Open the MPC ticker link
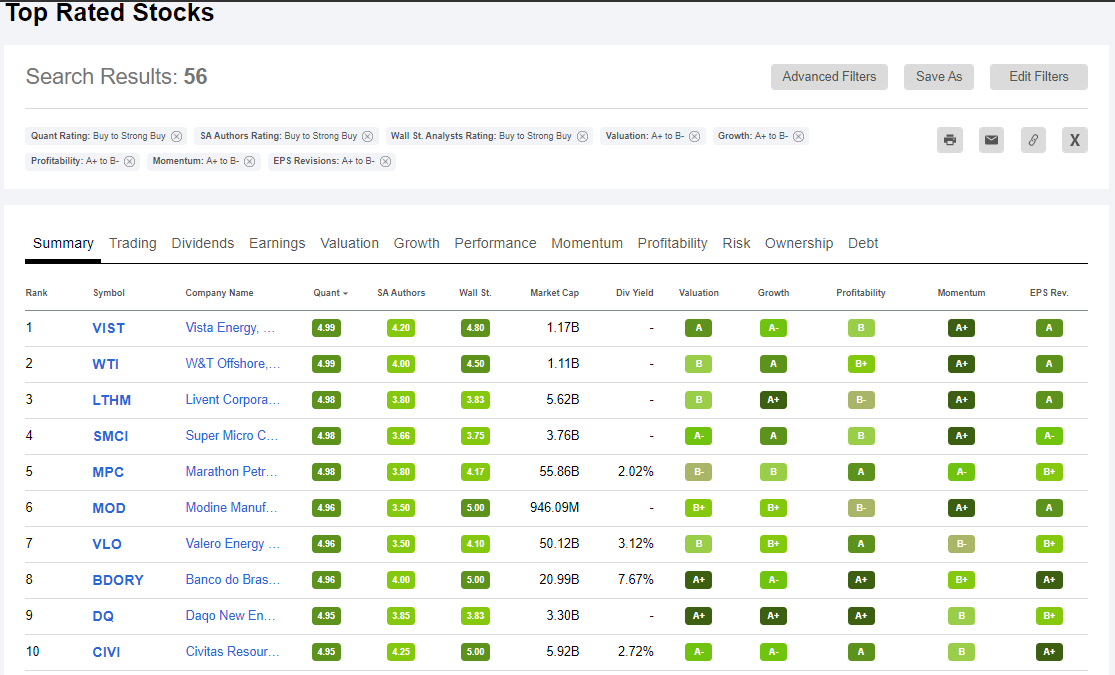This screenshot has width=1115, height=675. [x=108, y=472]
